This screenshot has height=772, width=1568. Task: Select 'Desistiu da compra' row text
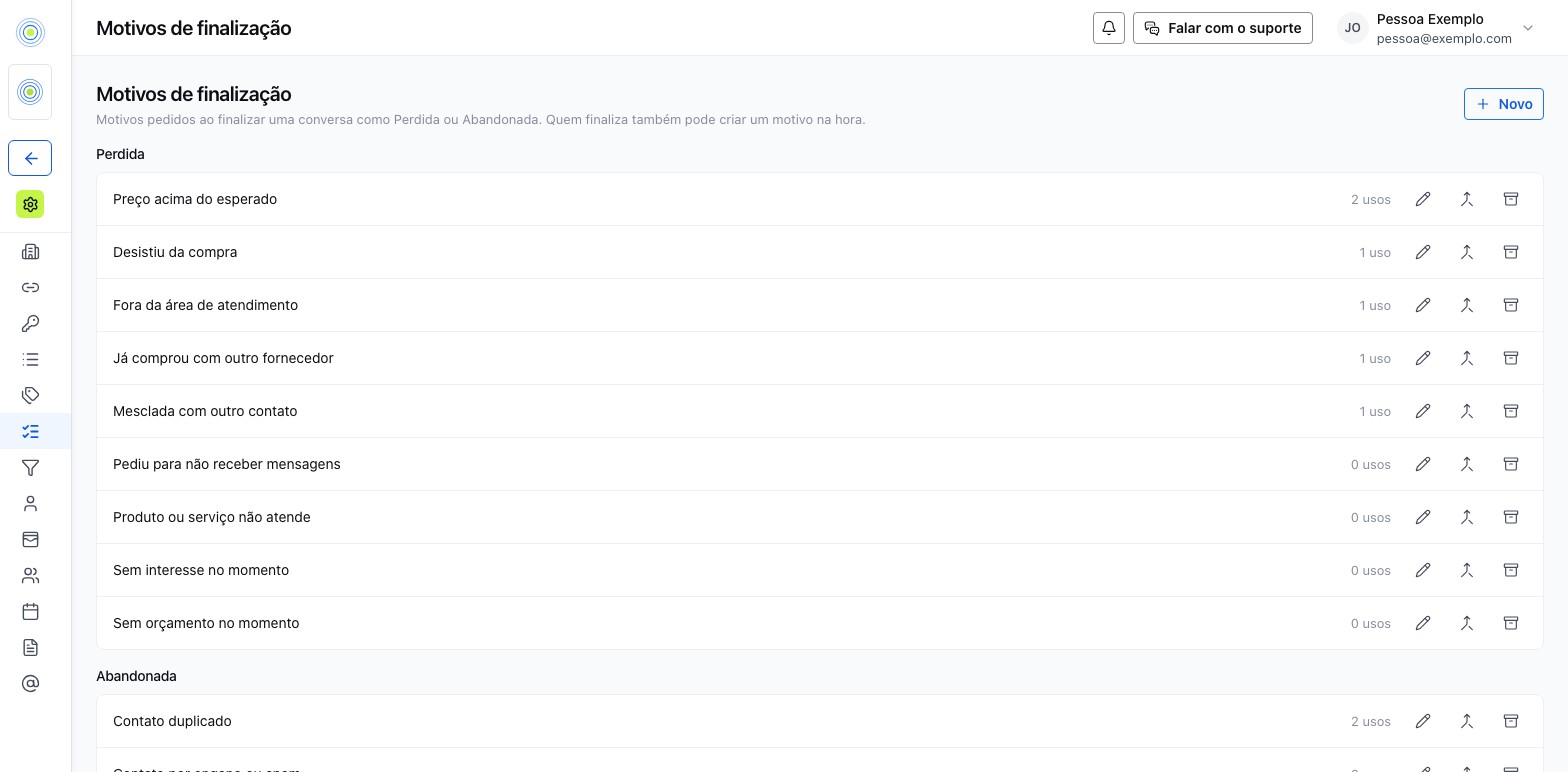coord(175,252)
